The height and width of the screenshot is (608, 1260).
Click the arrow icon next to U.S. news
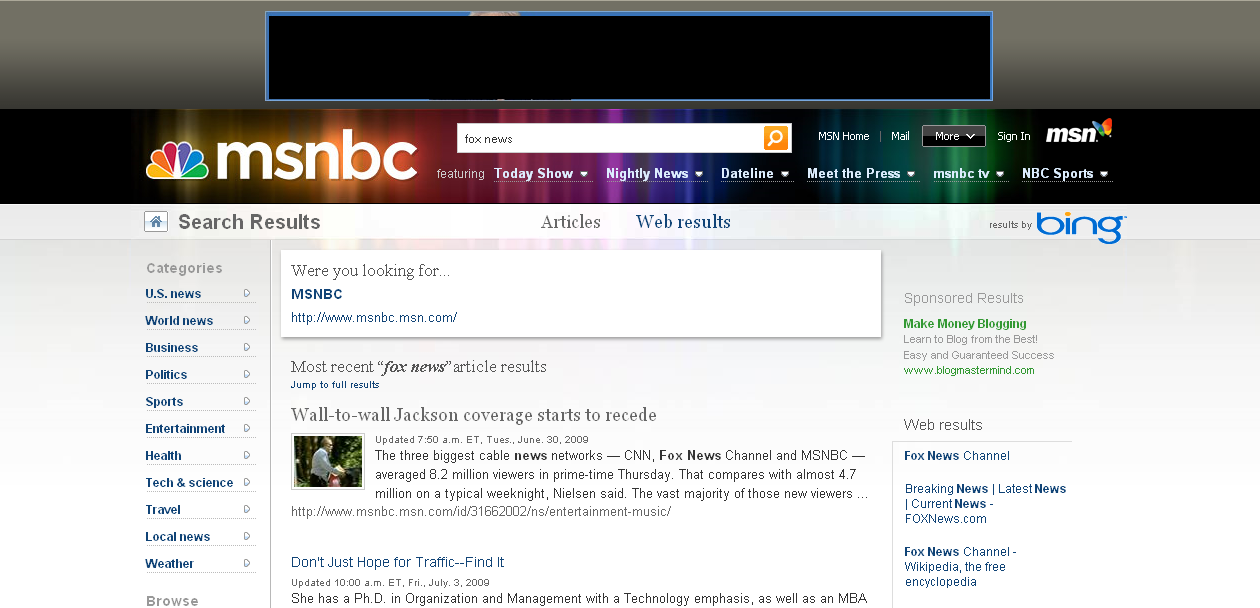247,293
